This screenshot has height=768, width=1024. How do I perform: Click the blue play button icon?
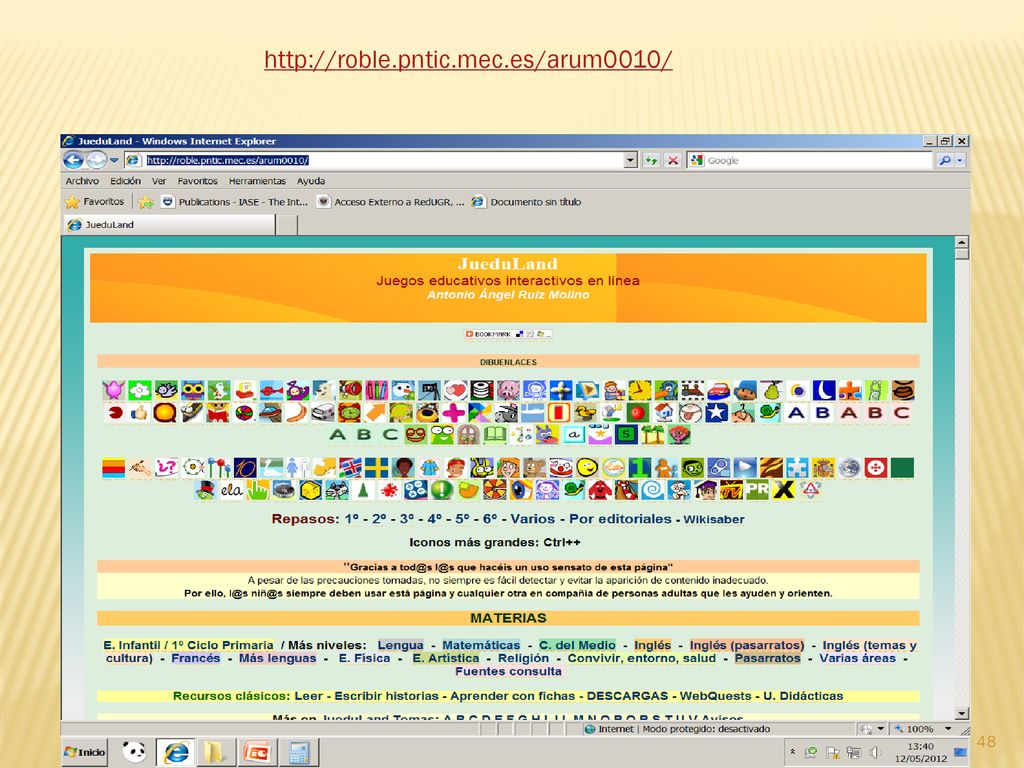[744, 468]
